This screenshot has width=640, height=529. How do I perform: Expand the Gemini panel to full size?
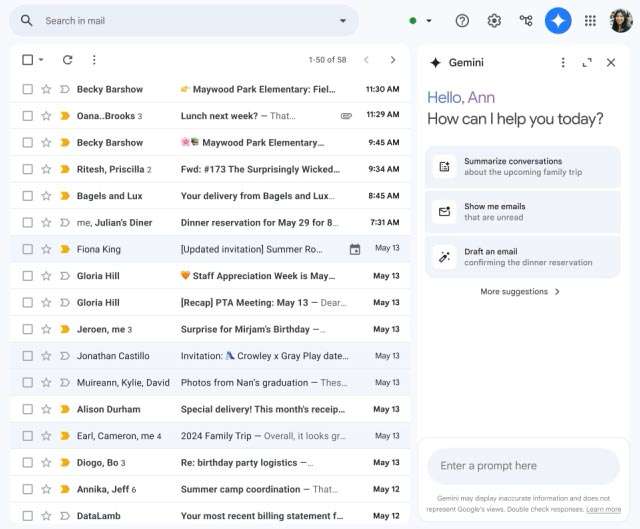tap(587, 62)
